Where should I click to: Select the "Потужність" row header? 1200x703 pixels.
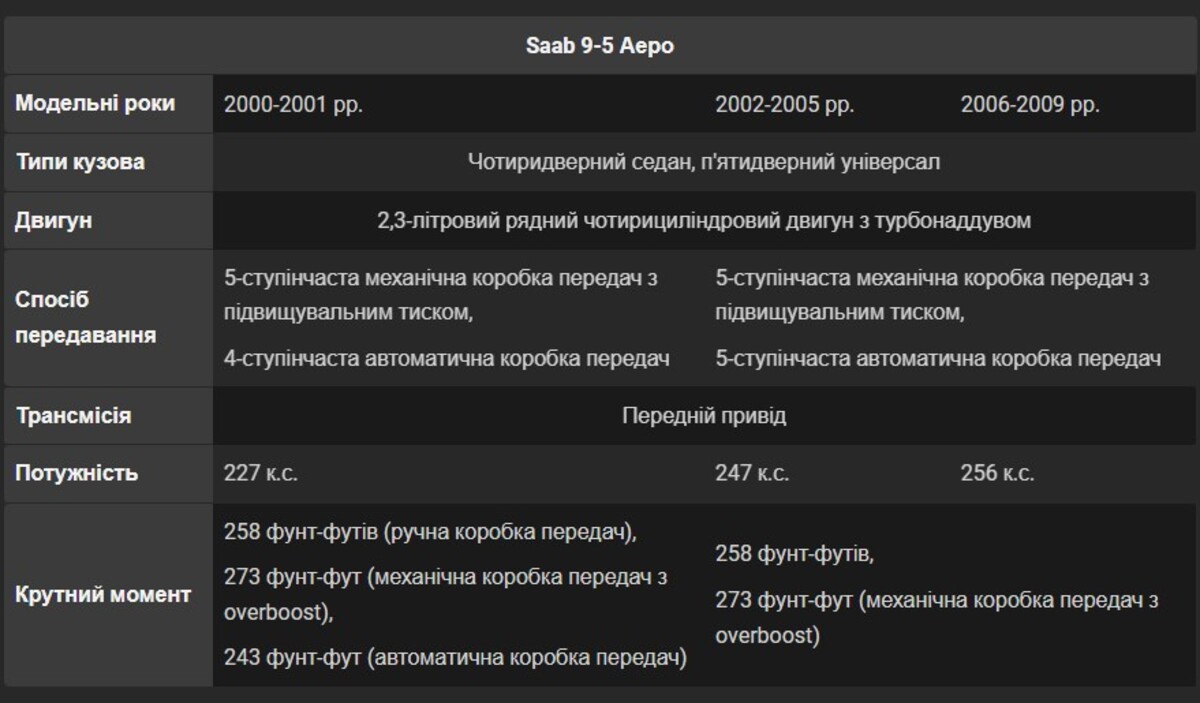76,473
